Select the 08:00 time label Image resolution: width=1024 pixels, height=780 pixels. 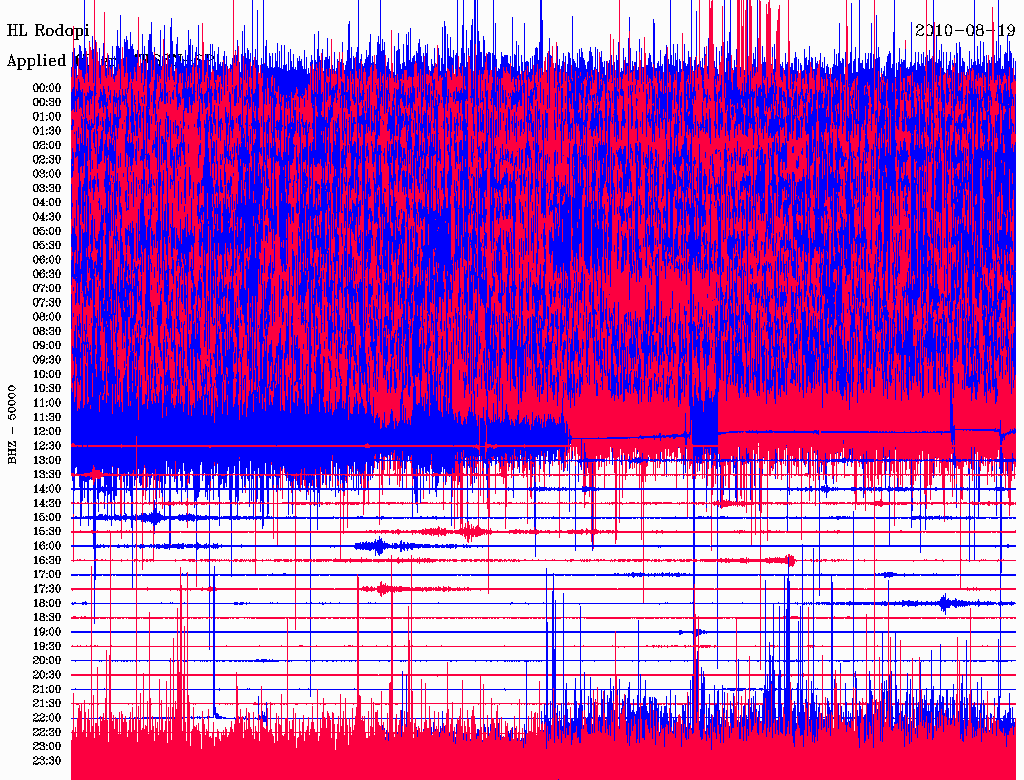click(47, 317)
